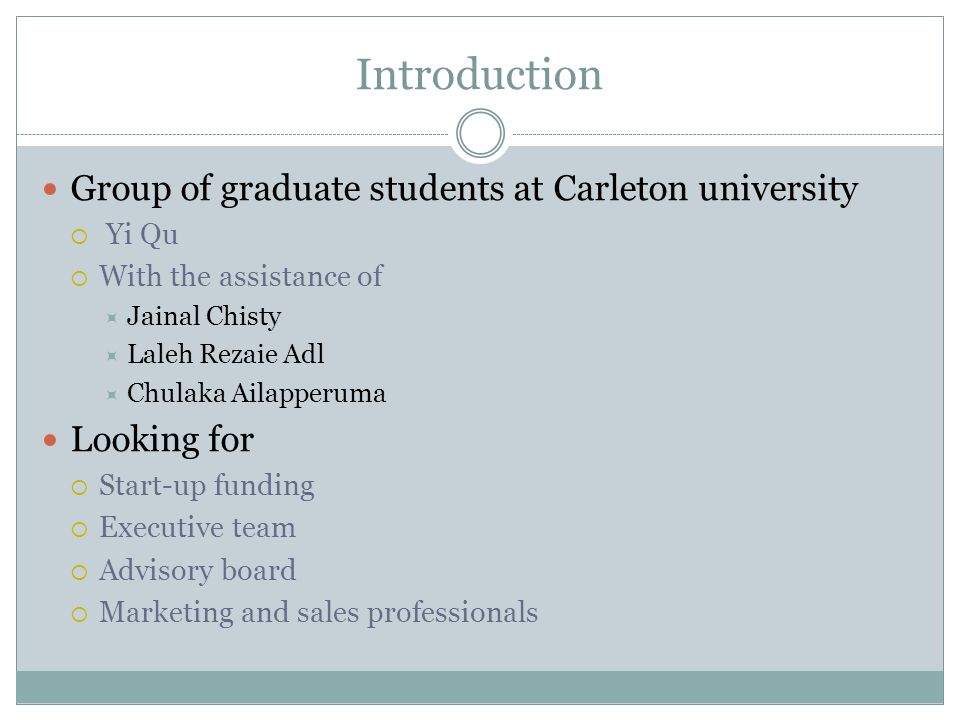Click the Introduction slide title
Screen dimensions: 960x720
pyautogui.click(x=479, y=75)
